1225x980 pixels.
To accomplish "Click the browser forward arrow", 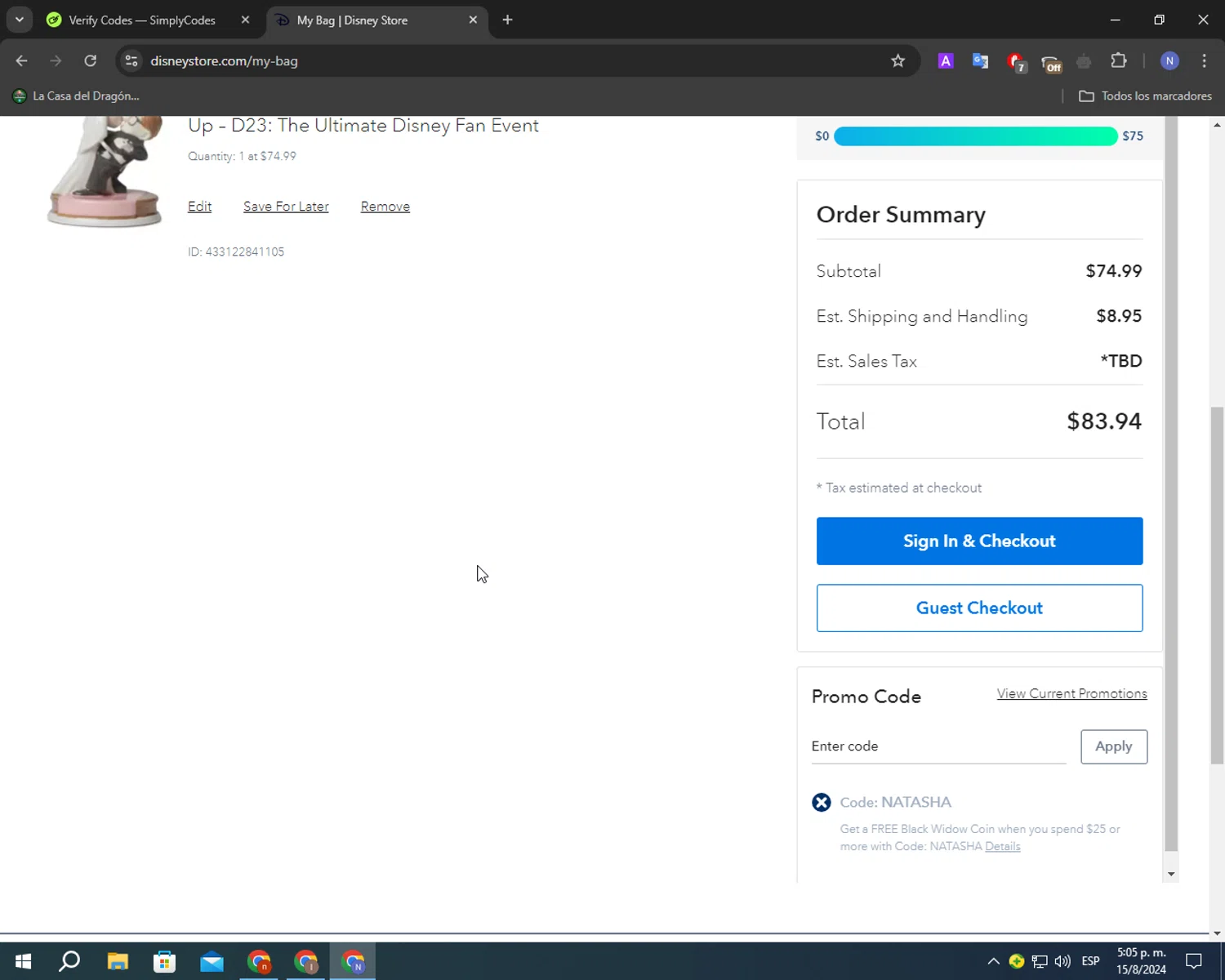I will [56, 60].
